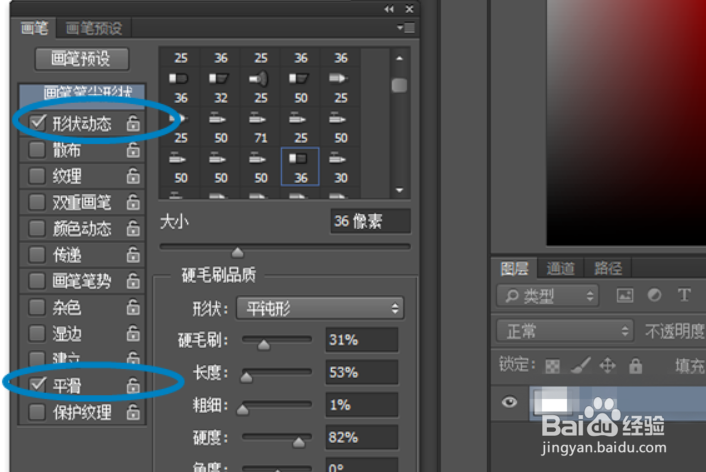Switch to the 画笔 tab

34,28
